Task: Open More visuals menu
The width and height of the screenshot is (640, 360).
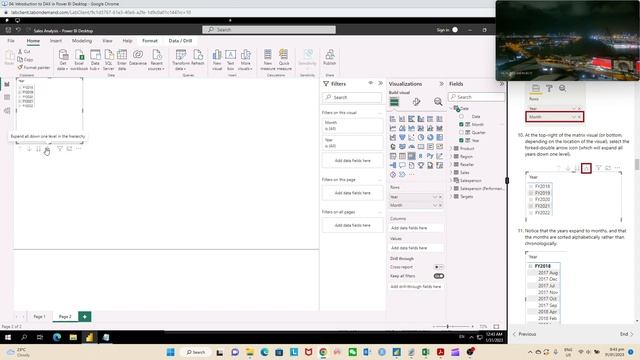Action: pyautogui.click(x=246, y=60)
